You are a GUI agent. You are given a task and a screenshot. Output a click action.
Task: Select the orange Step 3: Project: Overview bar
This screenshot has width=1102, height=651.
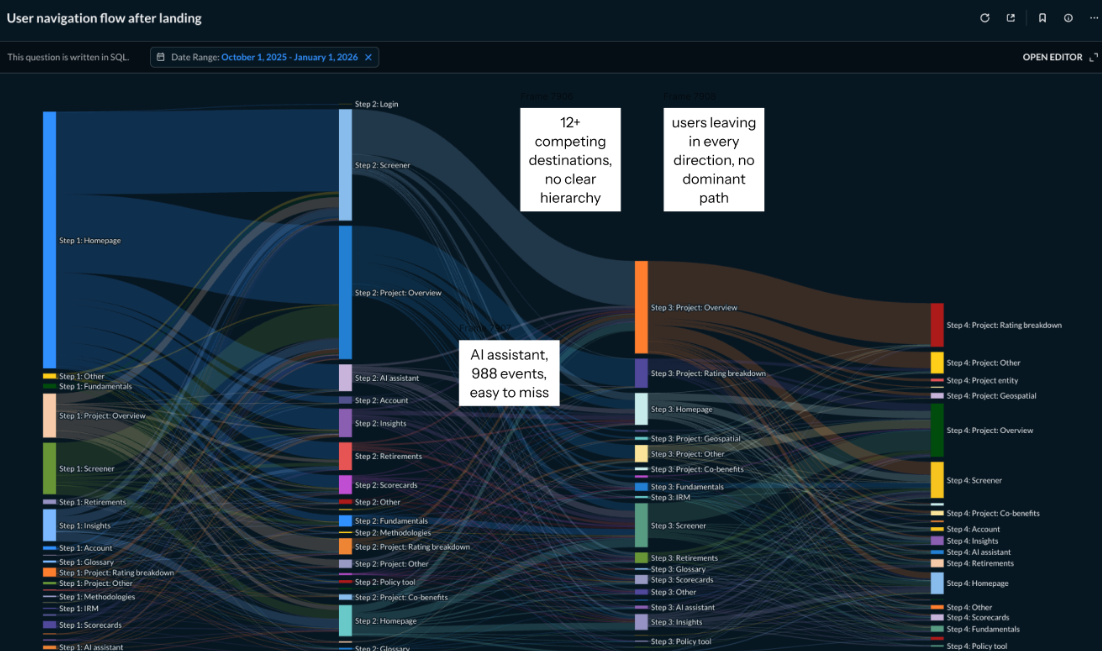point(641,307)
